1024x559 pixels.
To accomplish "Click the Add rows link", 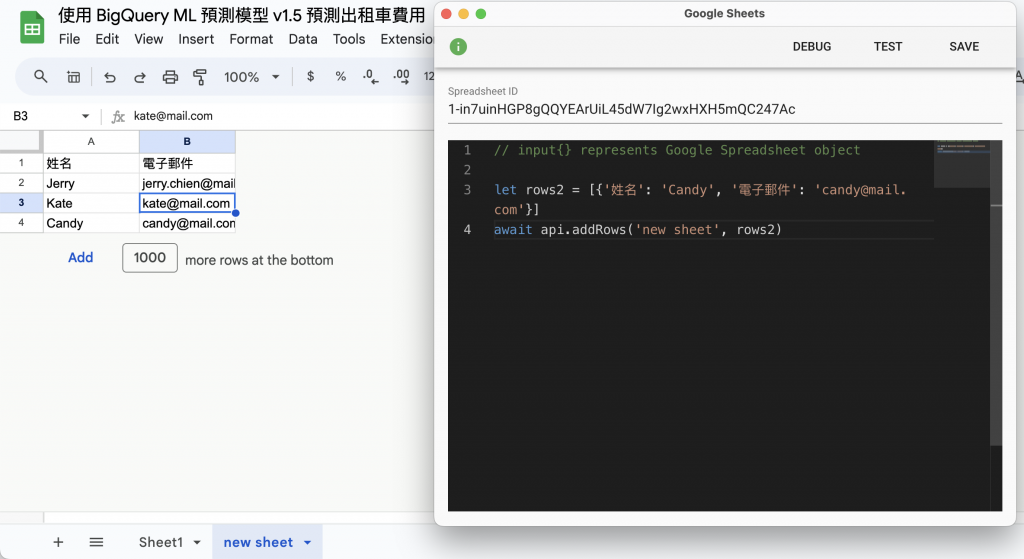I will point(80,257).
